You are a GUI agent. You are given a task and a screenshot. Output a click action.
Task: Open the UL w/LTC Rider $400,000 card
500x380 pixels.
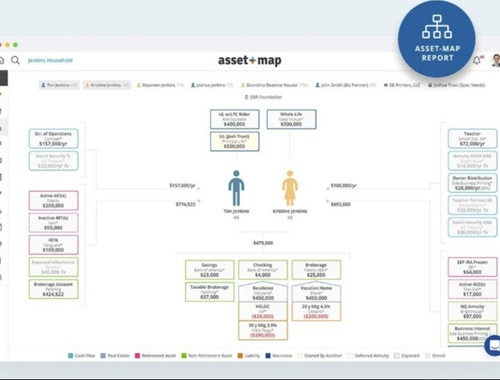[234, 119]
